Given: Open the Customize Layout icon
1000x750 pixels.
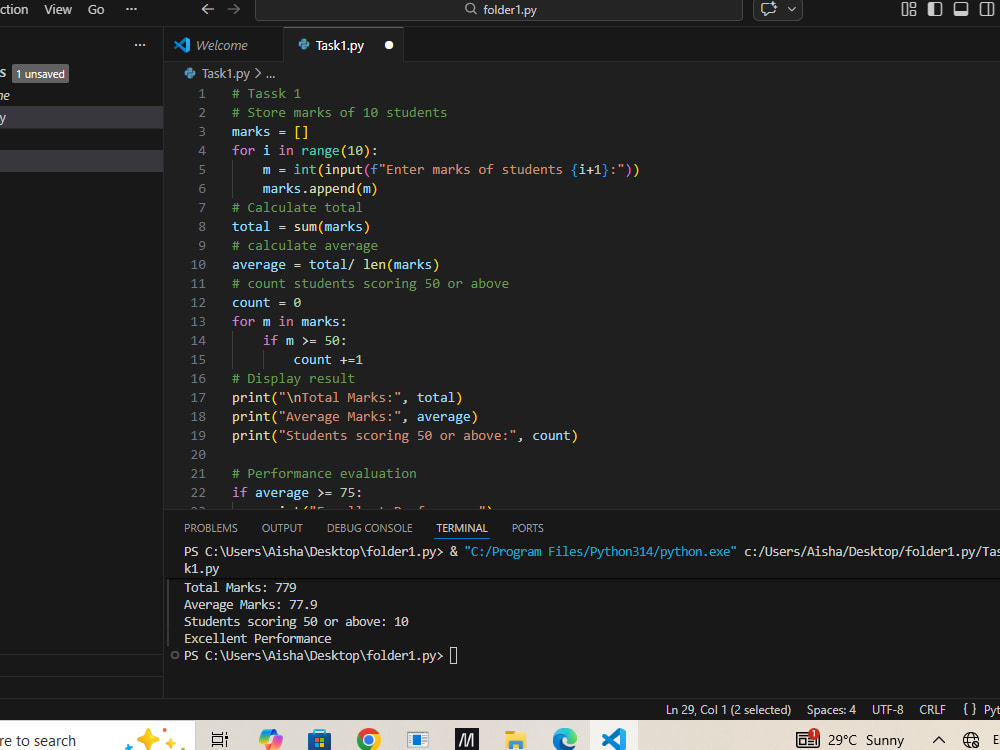Looking at the screenshot, I should [909, 9].
